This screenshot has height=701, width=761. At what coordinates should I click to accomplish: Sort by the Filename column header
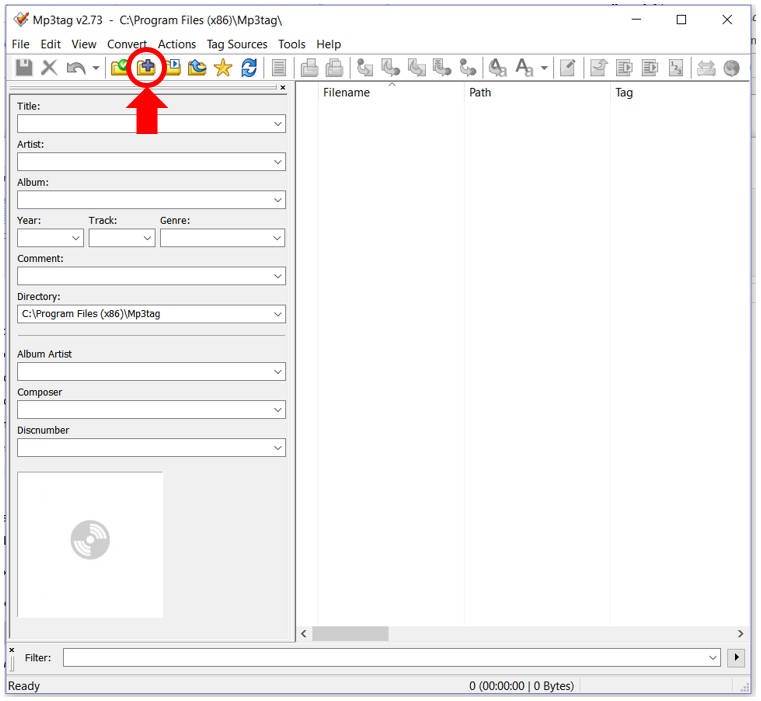point(391,92)
